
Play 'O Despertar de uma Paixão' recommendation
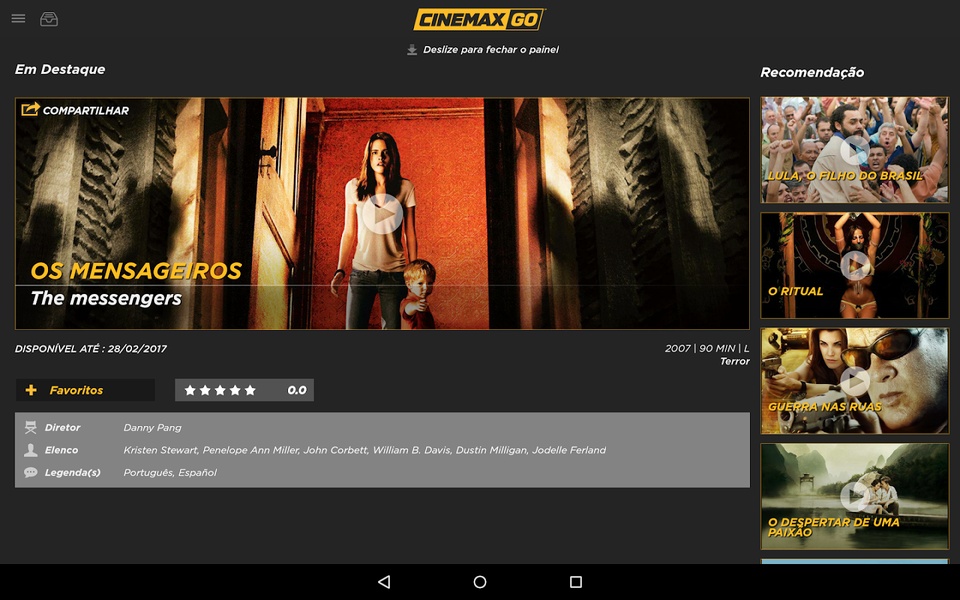pos(855,497)
